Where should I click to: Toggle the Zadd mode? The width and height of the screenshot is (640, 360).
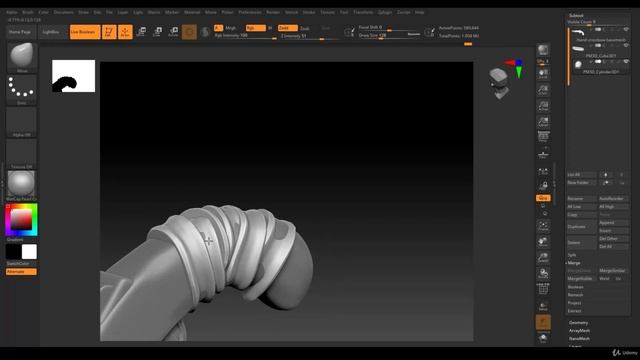288,28
